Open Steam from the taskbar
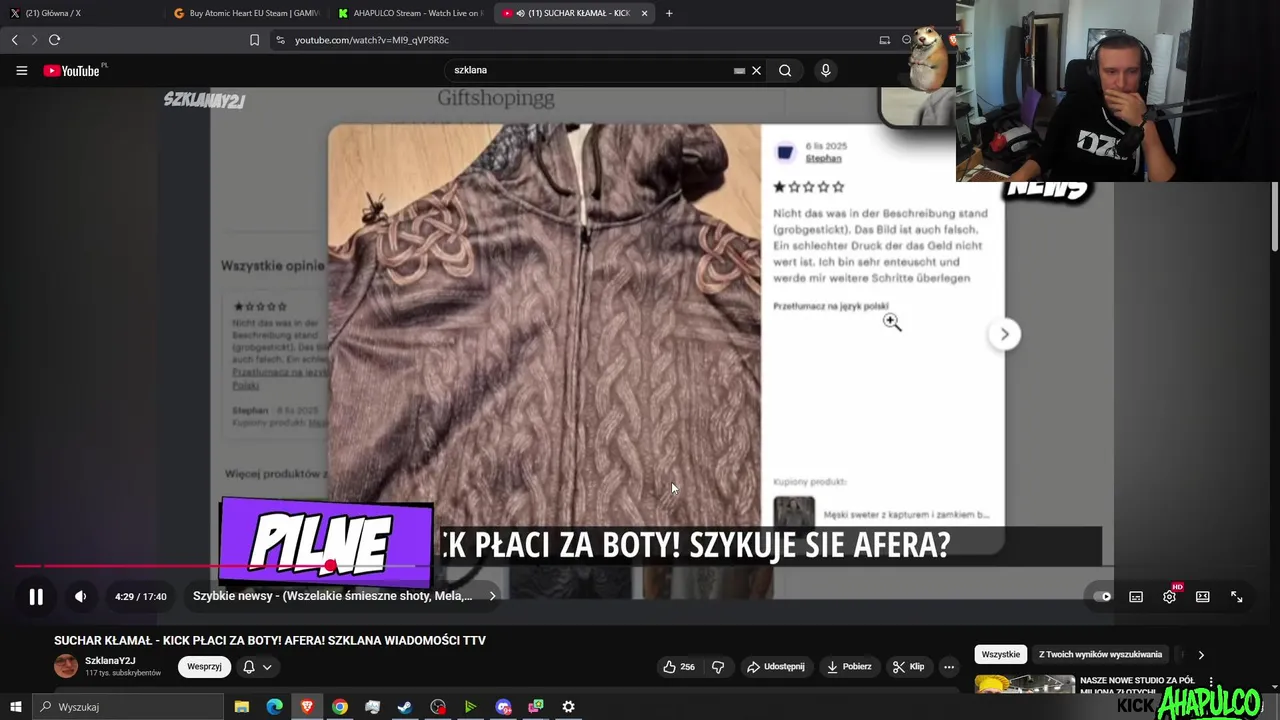Screen dimensions: 1280x720 point(405,707)
